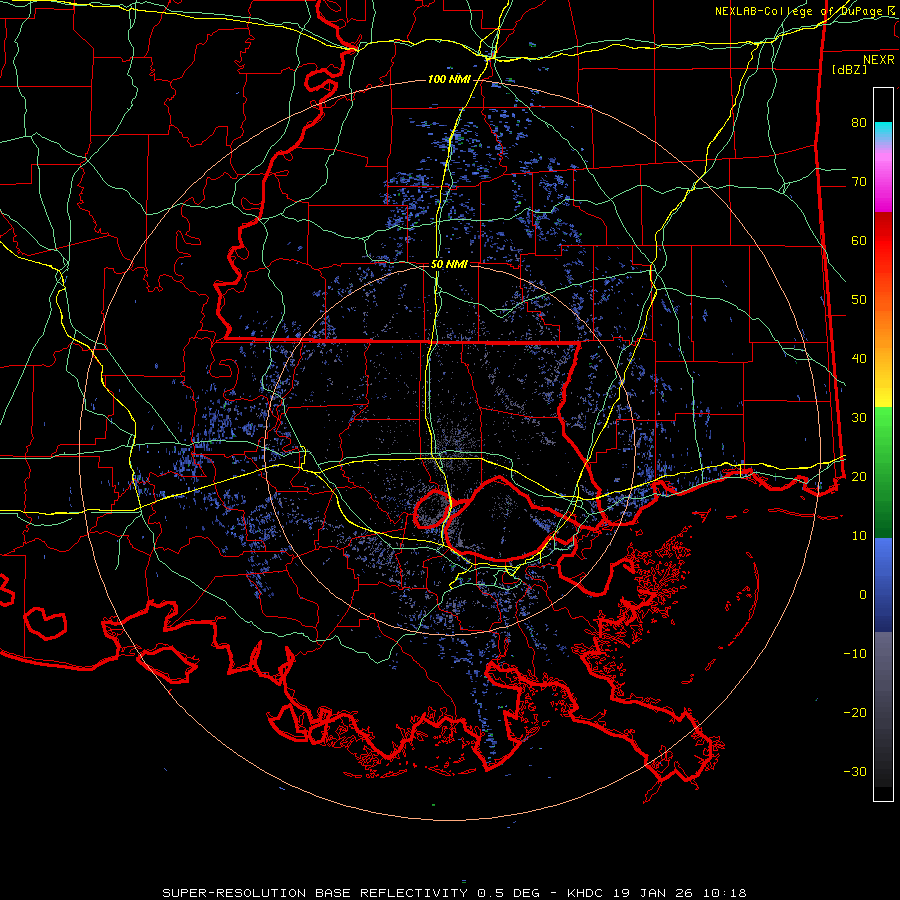Click the Super-Resolution Base Reflectivity caption
900x900 pixels.
pyautogui.click(x=454, y=893)
